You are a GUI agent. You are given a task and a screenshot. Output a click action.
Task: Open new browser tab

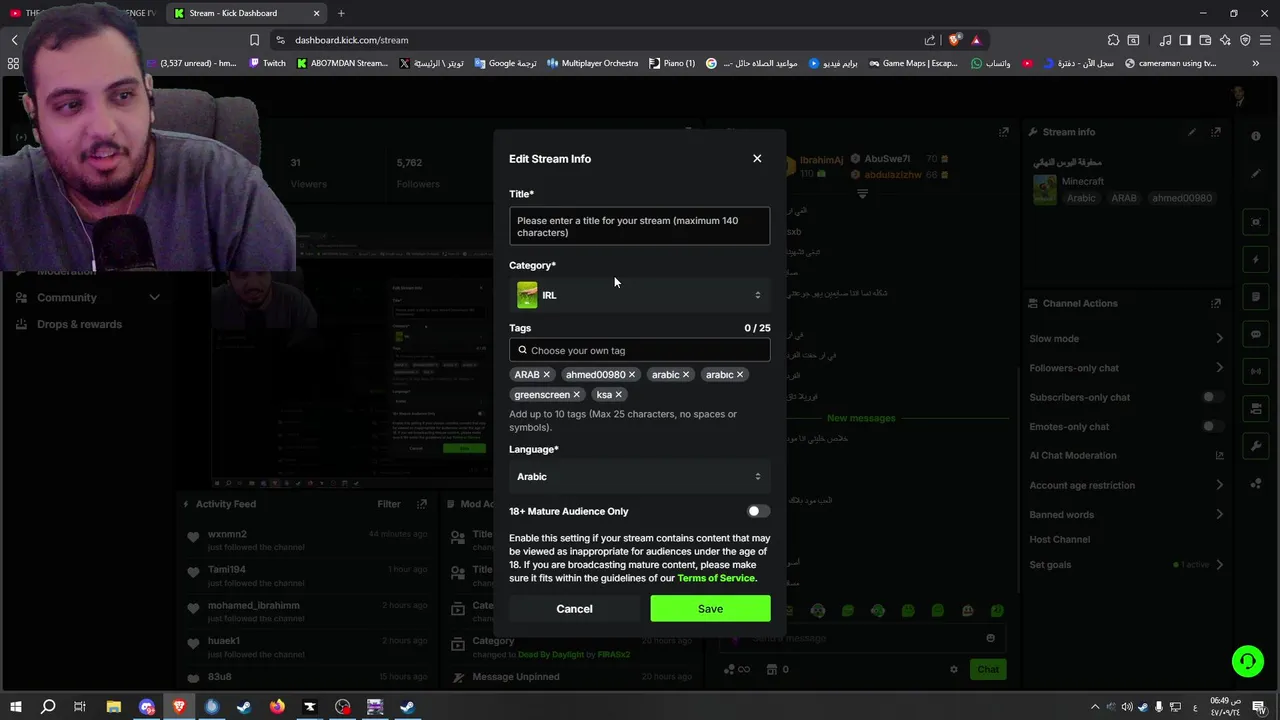click(x=341, y=13)
